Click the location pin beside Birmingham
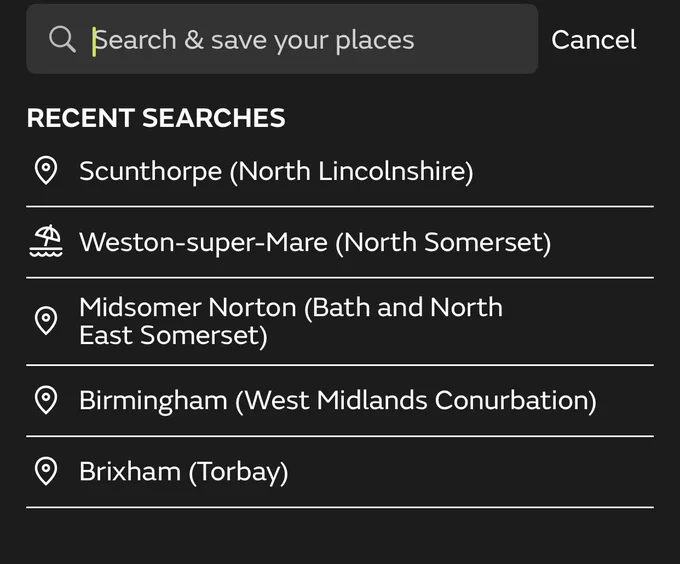This screenshot has width=680, height=564. (x=46, y=400)
